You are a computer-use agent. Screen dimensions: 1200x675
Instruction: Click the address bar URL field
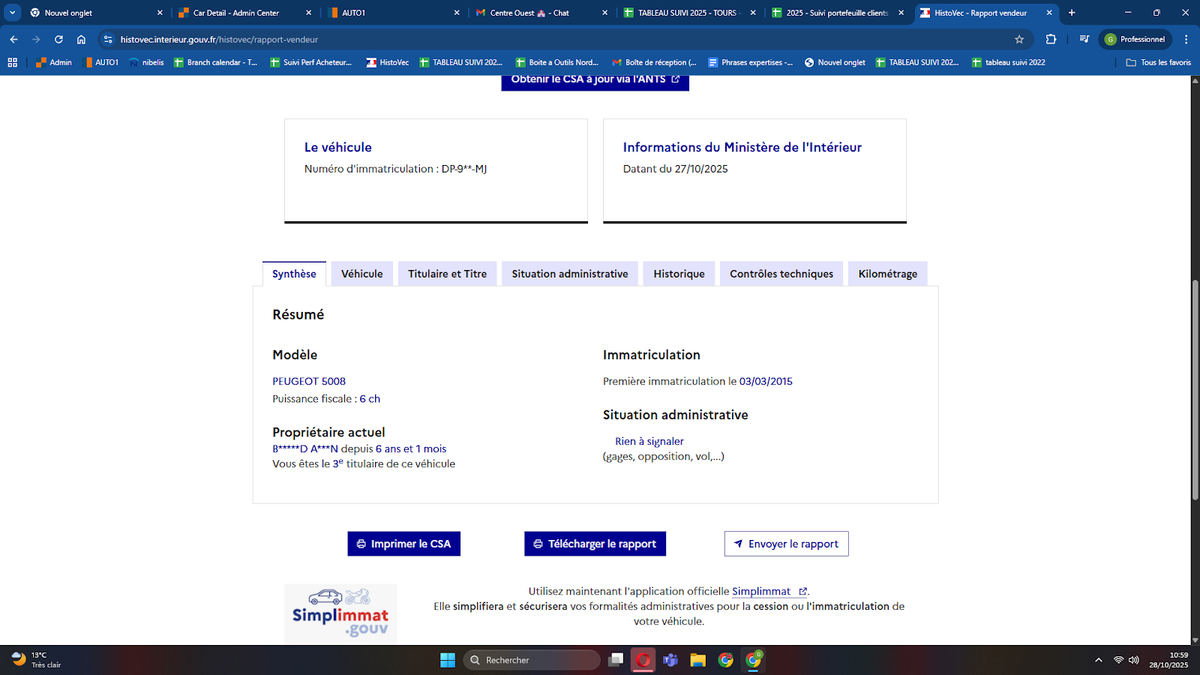tap(560, 39)
